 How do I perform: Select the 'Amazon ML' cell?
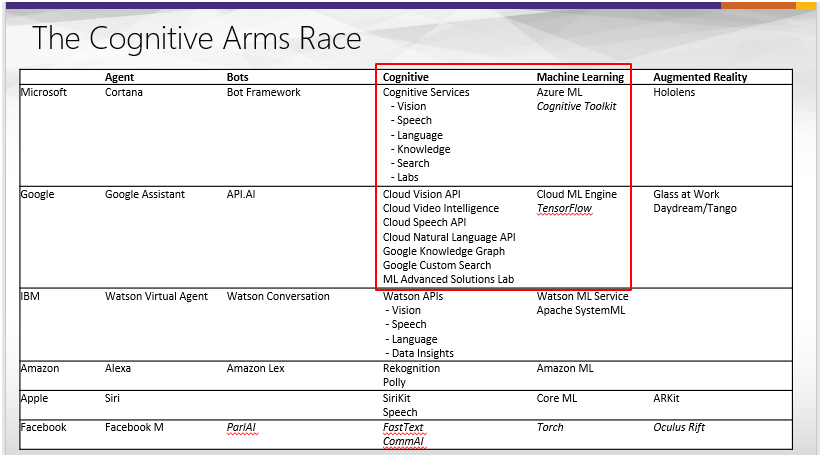pyautogui.click(x=565, y=368)
